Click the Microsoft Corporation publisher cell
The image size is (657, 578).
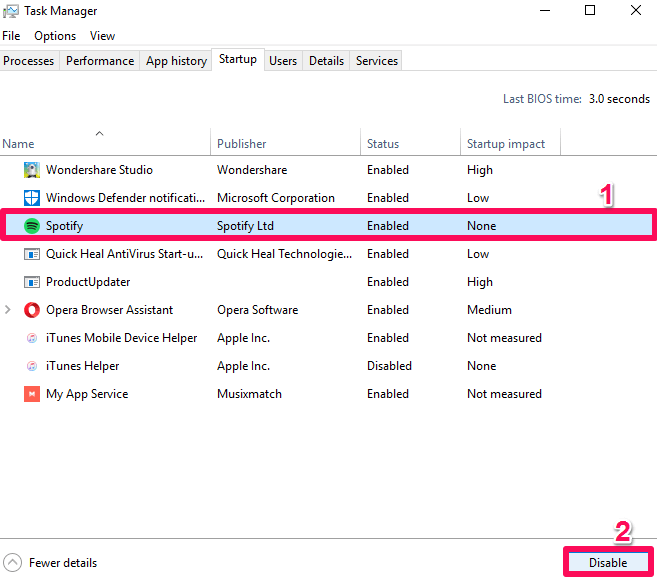(x=276, y=198)
